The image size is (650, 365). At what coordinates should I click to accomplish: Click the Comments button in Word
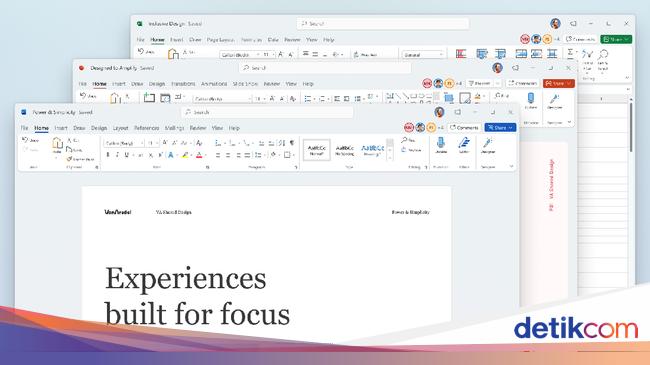tap(464, 128)
